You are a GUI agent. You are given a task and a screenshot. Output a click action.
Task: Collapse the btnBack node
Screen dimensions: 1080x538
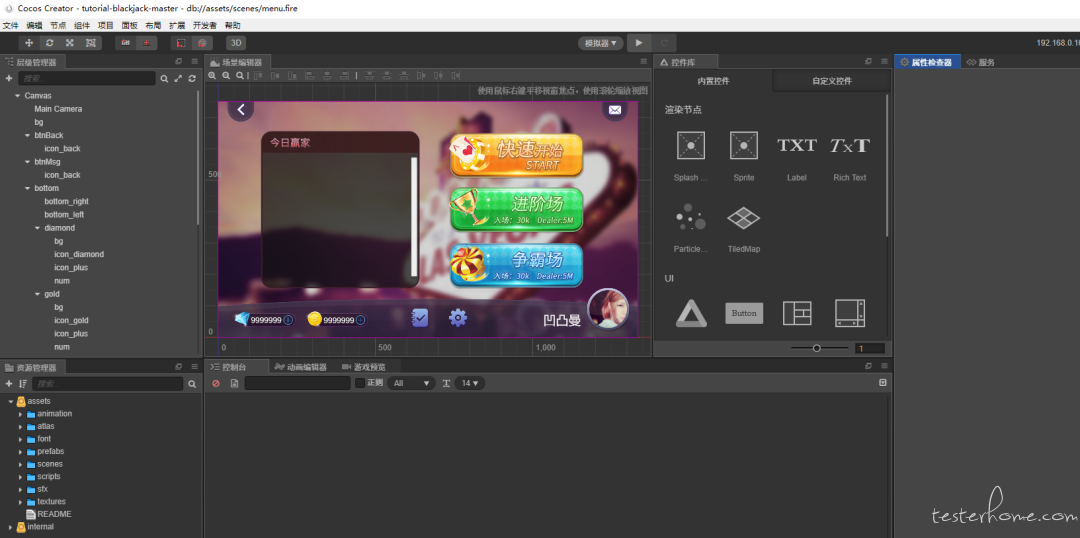27,135
